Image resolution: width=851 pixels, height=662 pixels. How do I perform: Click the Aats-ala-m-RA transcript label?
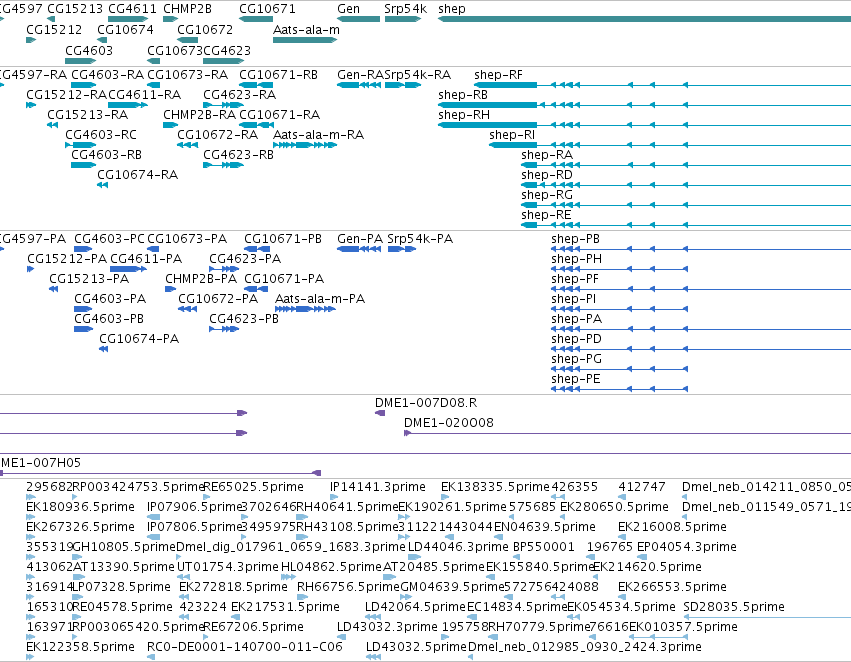(318, 135)
